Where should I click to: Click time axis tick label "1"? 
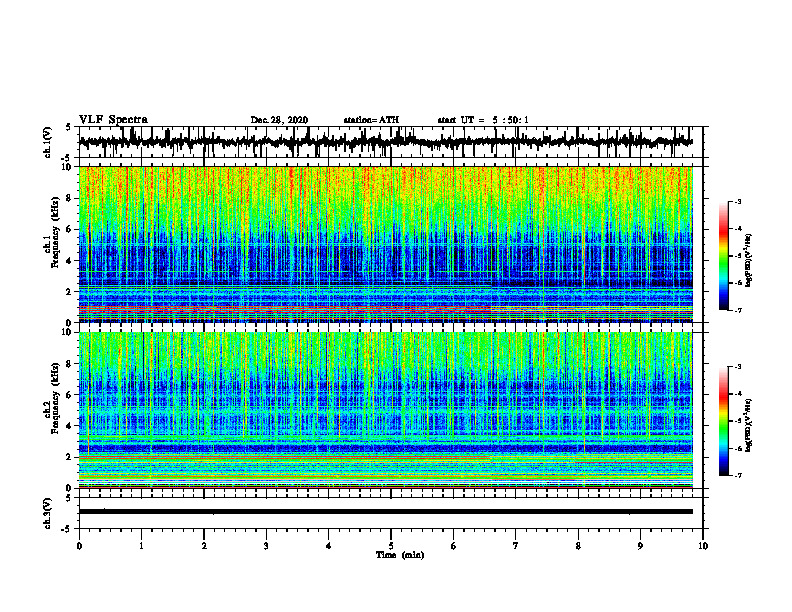[141, 546]
